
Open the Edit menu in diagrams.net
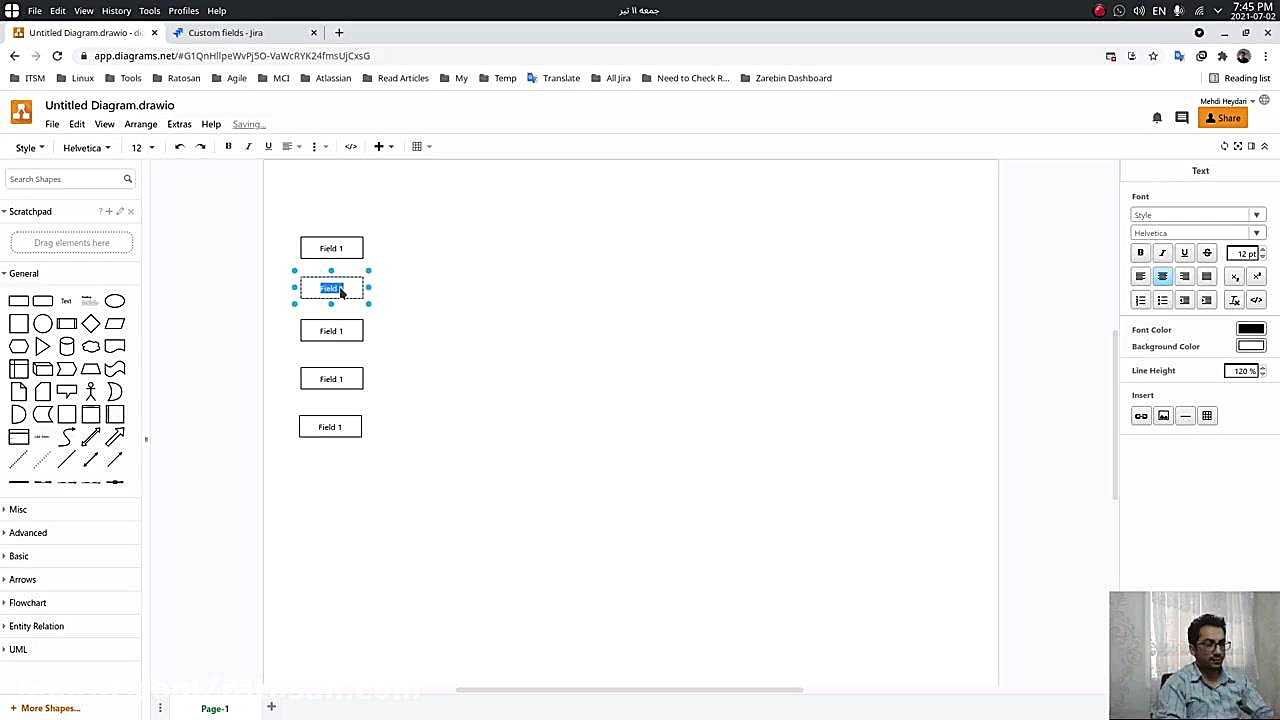(x=77, y=125)
